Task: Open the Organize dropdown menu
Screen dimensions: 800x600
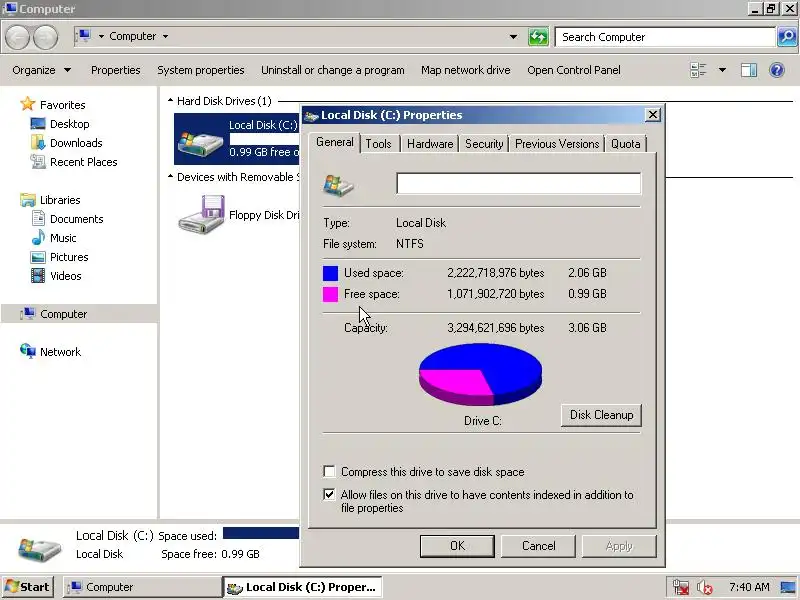Action: [x=42, y=70]
